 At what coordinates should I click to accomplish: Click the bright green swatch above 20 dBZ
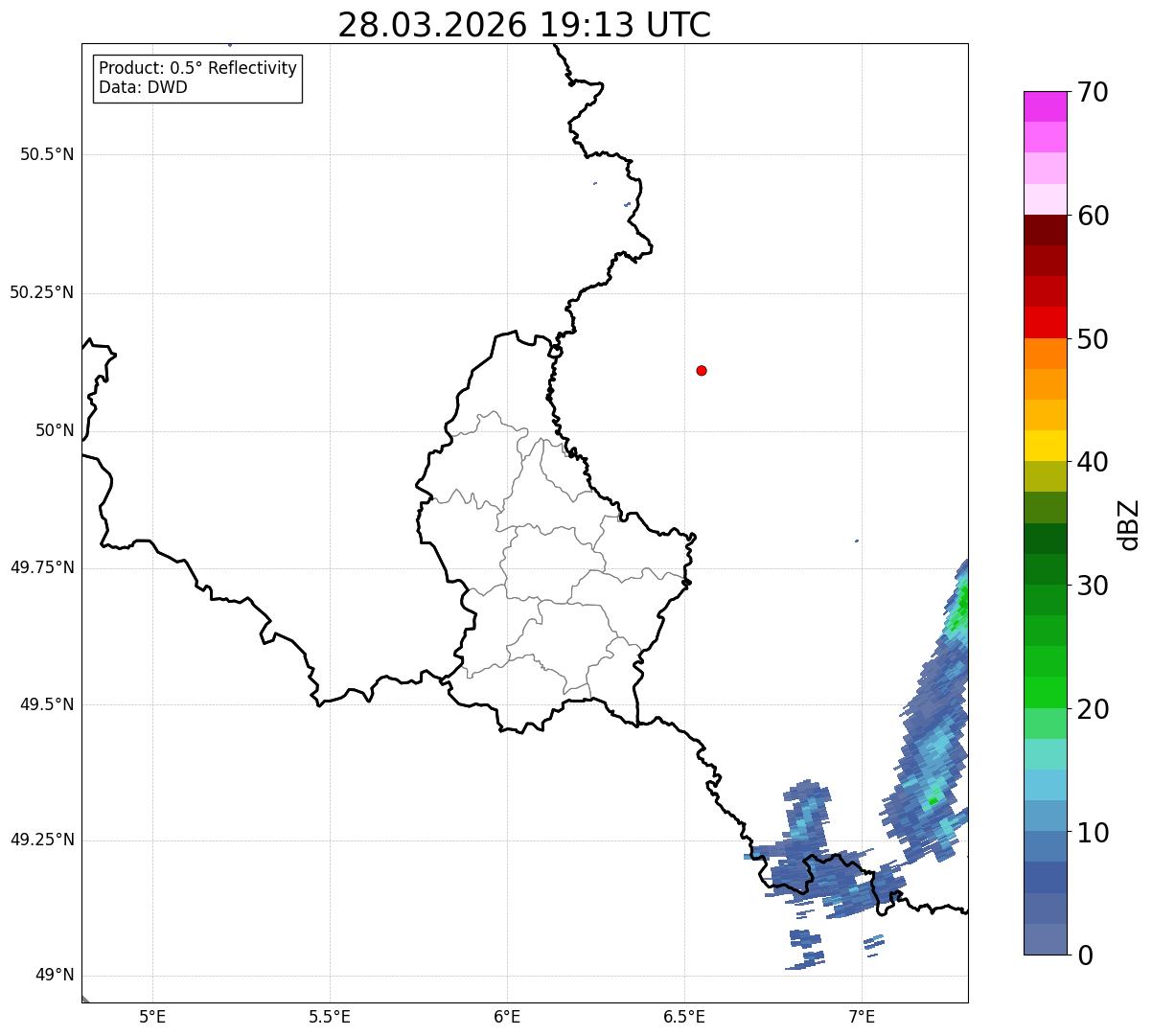pyautogui.click(x=1045, y=692)
